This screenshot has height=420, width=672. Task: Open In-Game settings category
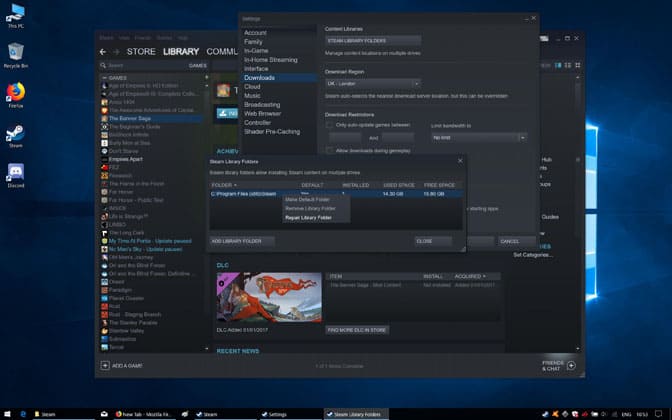(x=256, y=51)
